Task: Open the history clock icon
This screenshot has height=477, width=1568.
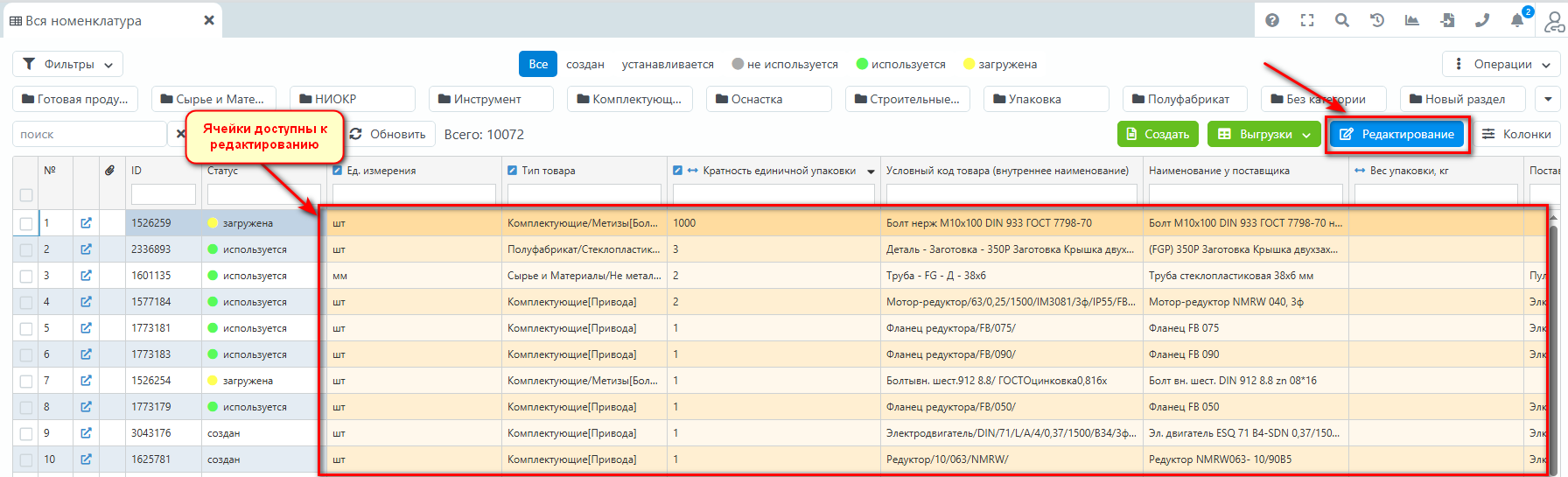Action: click(1377, 20)
